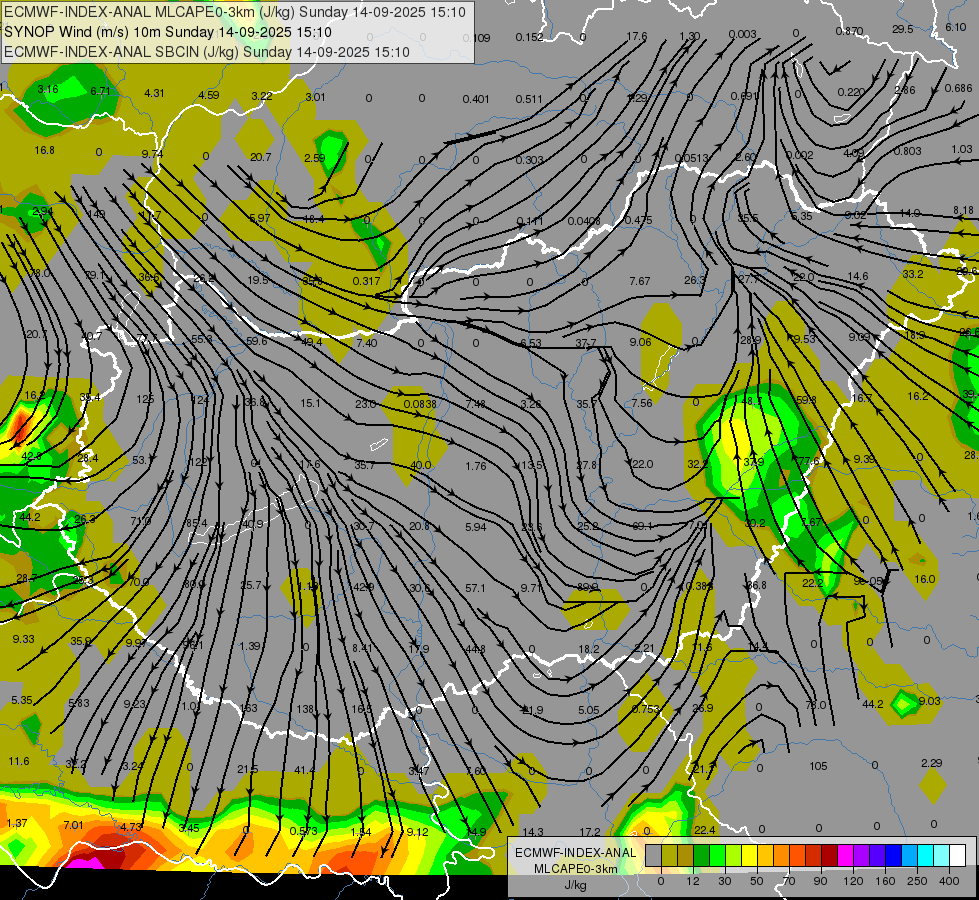This screenshot has height=900, width=979.
Task: Click the map value 5.97
Action: 260,218
